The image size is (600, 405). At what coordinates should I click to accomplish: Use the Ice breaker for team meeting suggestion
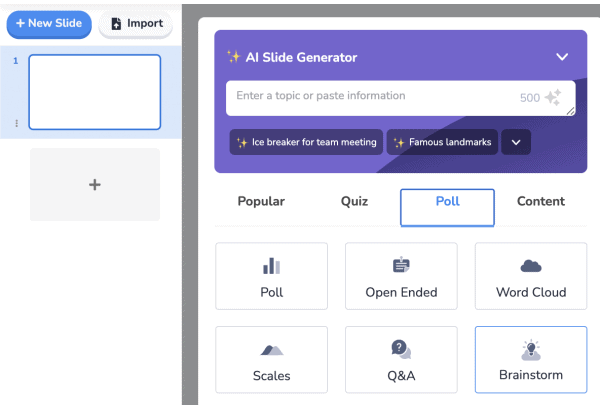[306, 142]
